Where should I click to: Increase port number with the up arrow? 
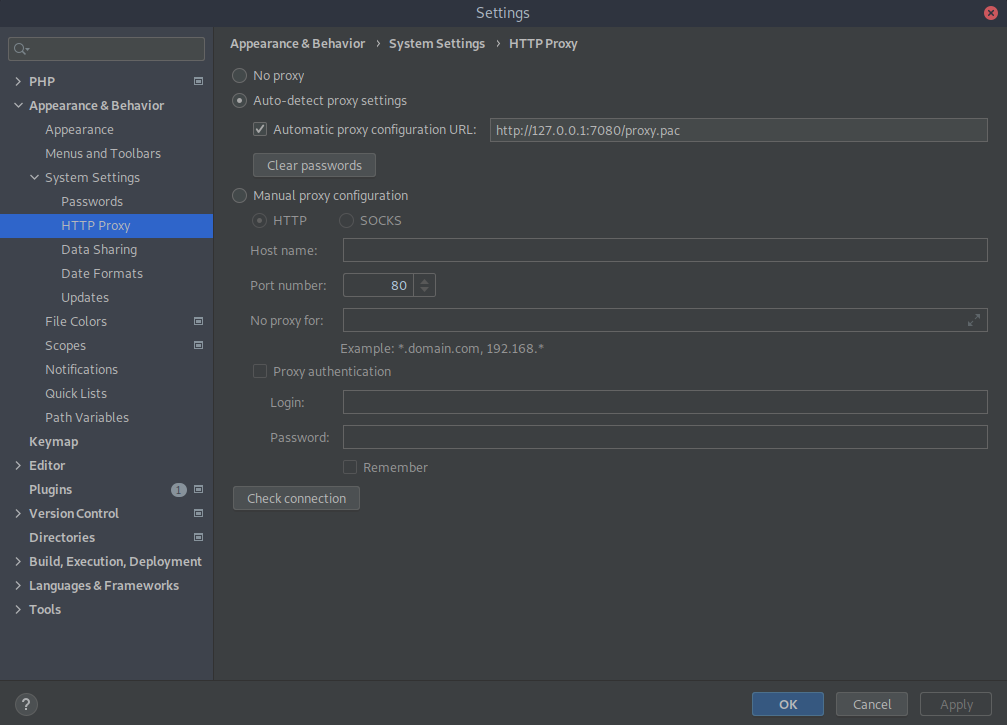425,281
